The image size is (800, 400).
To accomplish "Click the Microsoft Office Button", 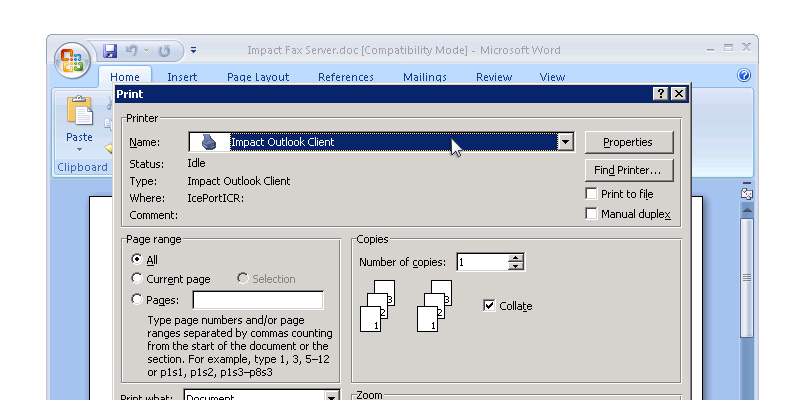I will pyautogui.click(x=73, y=59).
